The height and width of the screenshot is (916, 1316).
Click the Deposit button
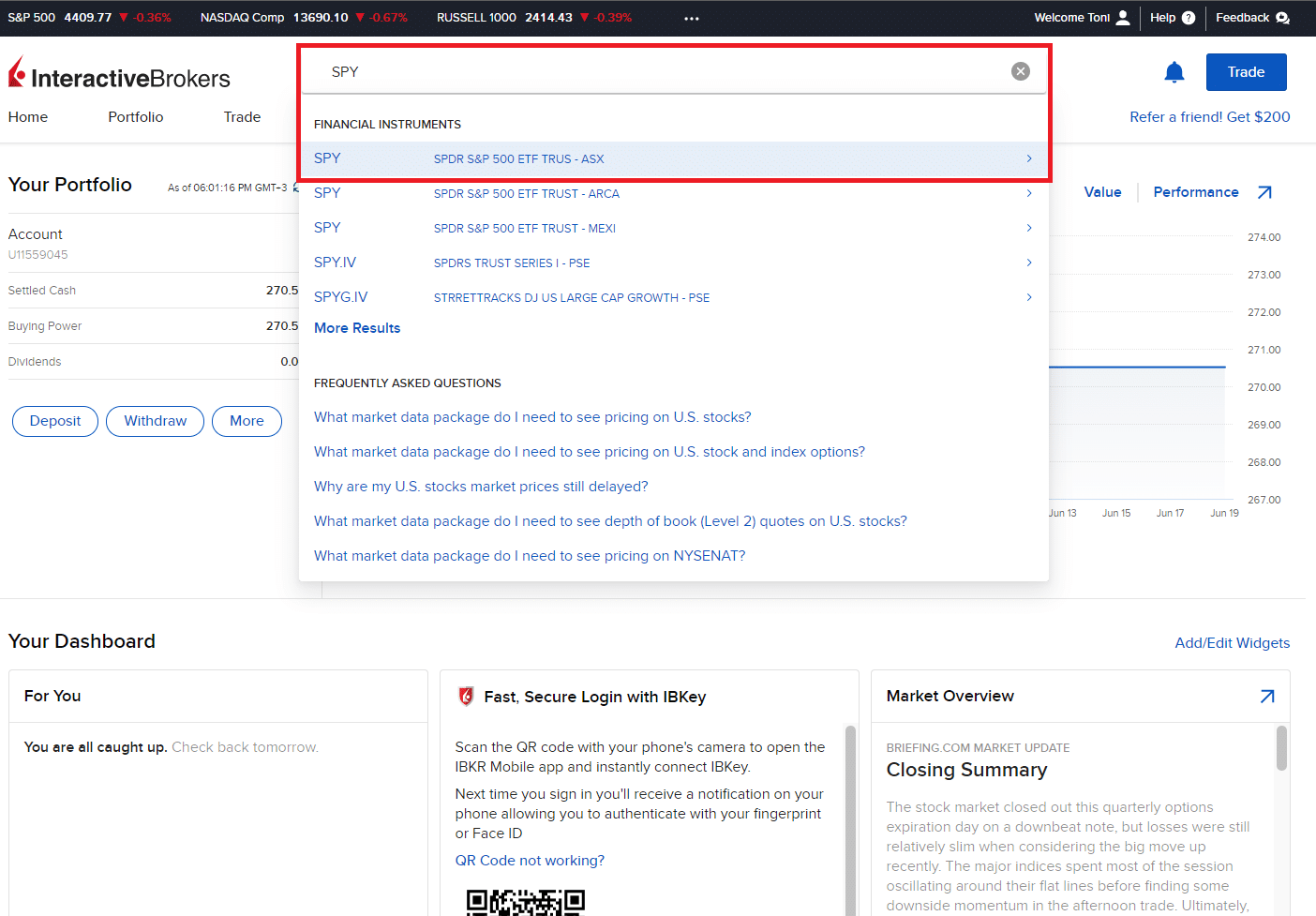click(x=55, y=421)
